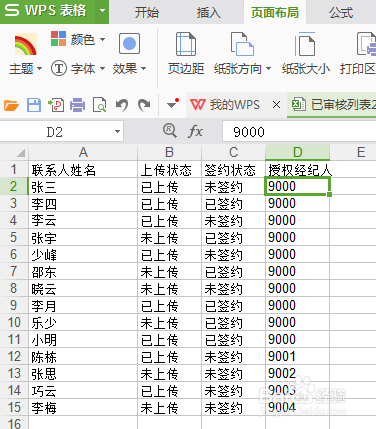Click the Effects (效果) circle icon
Image resolution: width=376 pixels, height=429 pixels.
tap(129, 43)
